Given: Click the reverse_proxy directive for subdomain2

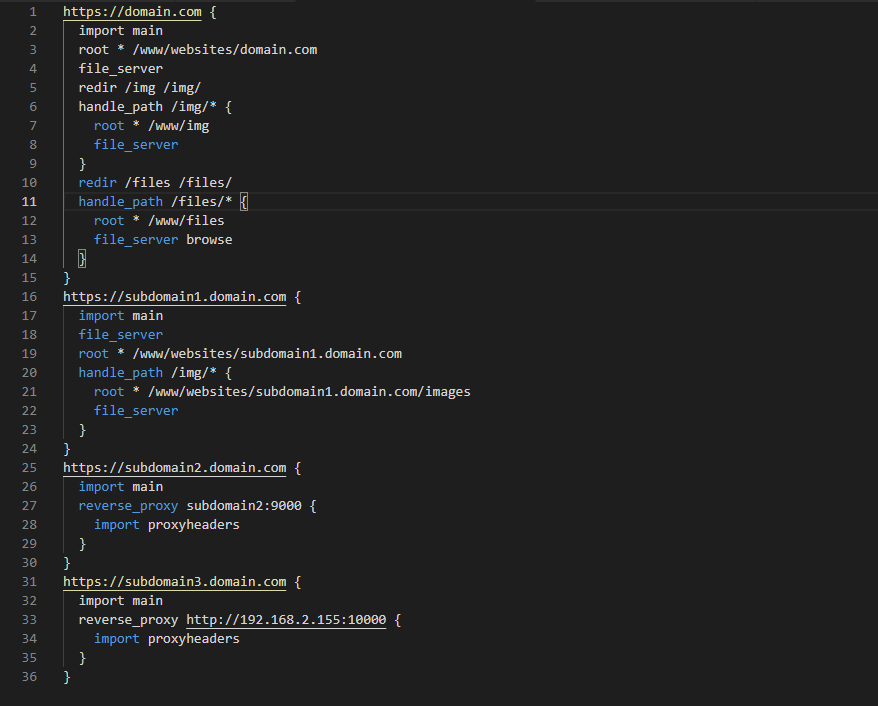Looking at the screenshot, I should [x=128, y=505].
